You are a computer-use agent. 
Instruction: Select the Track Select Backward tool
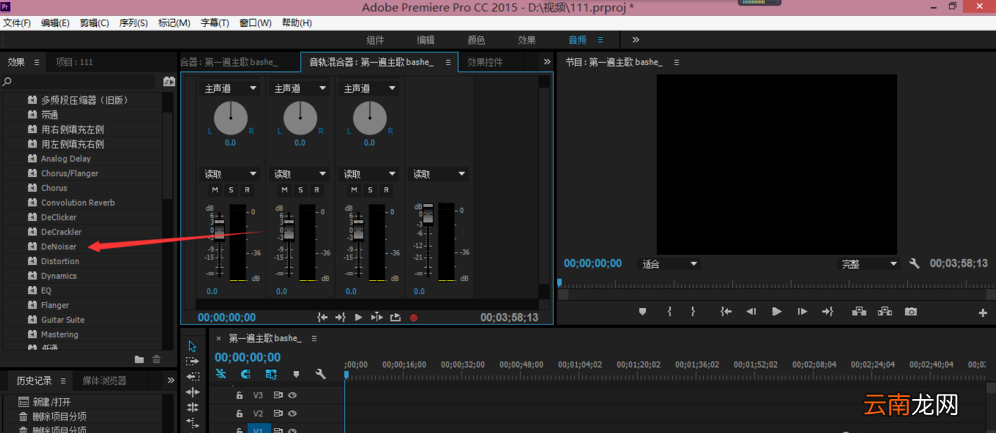[192, 376]
